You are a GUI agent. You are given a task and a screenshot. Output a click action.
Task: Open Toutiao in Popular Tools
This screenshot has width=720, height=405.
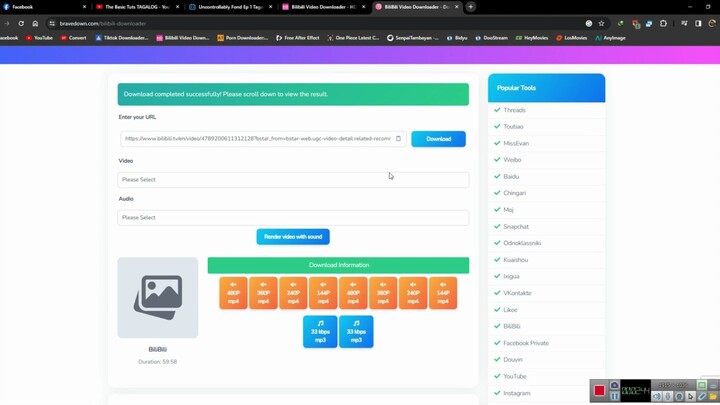click(513, 127)
